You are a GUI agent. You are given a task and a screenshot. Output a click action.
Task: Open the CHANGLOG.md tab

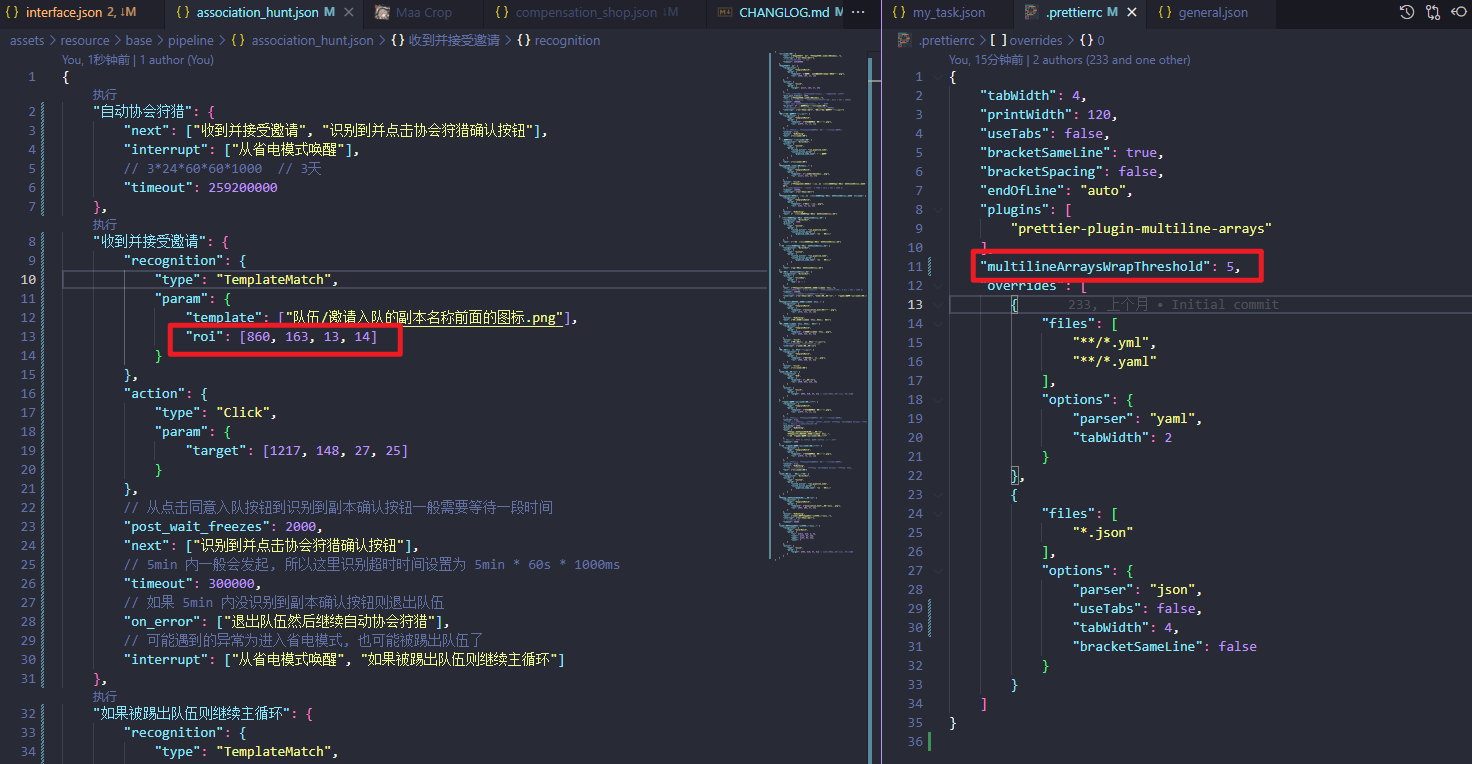coord(776,13)
